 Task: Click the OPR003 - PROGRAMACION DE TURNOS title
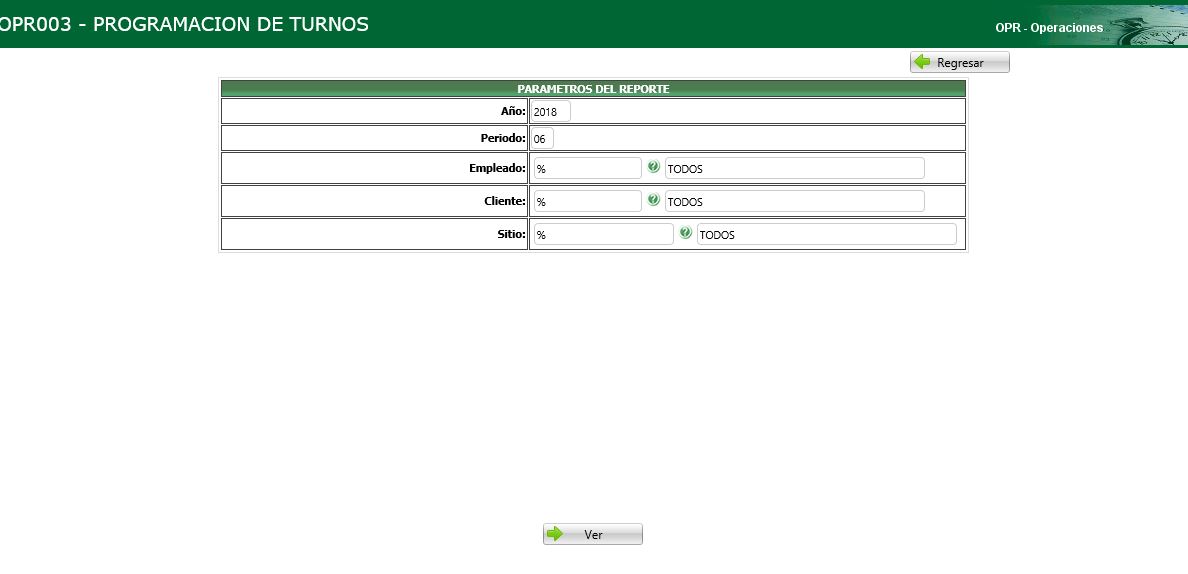(x=184, y=24)
